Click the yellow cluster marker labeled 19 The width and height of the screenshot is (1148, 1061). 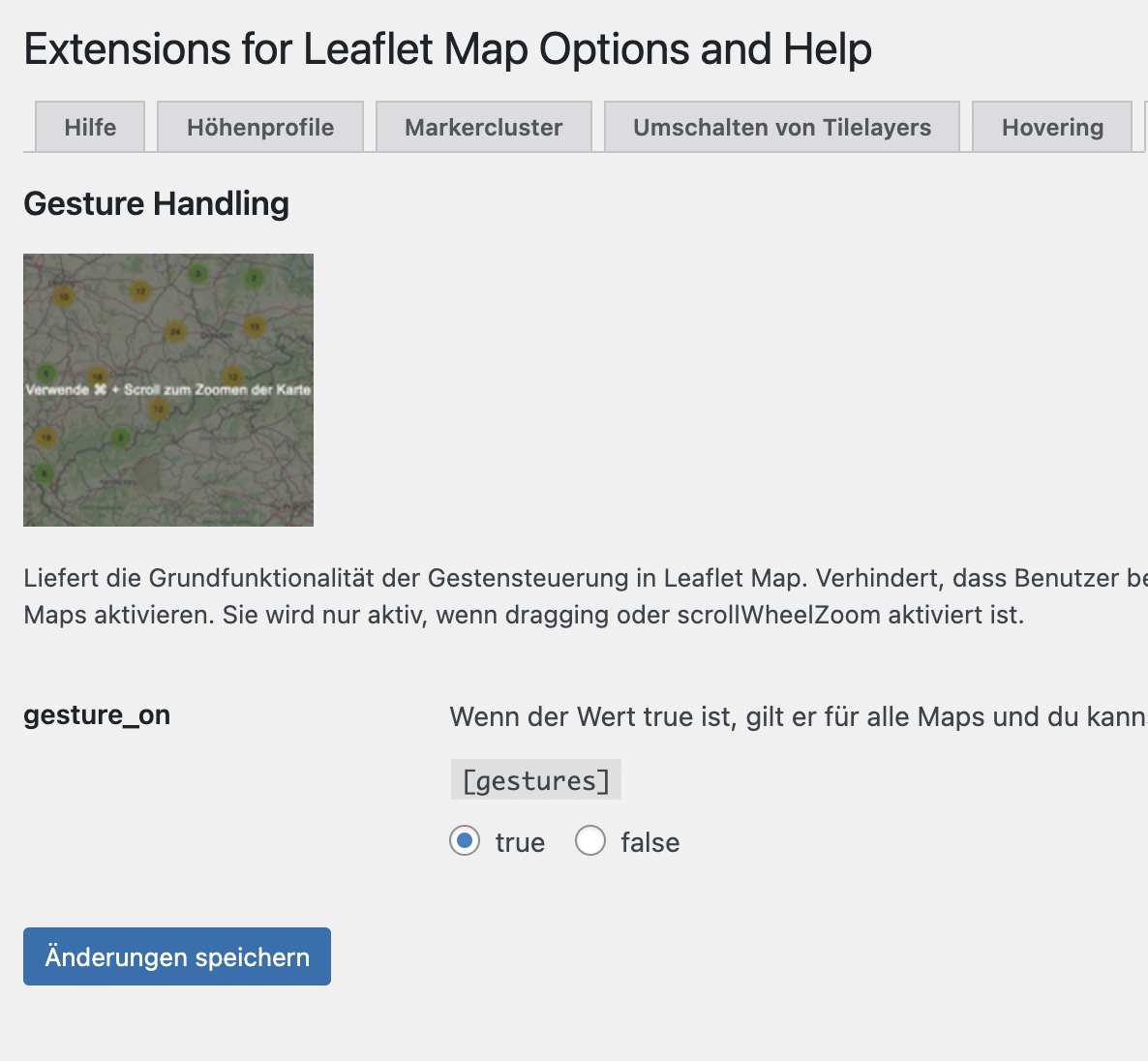(46, 438)
